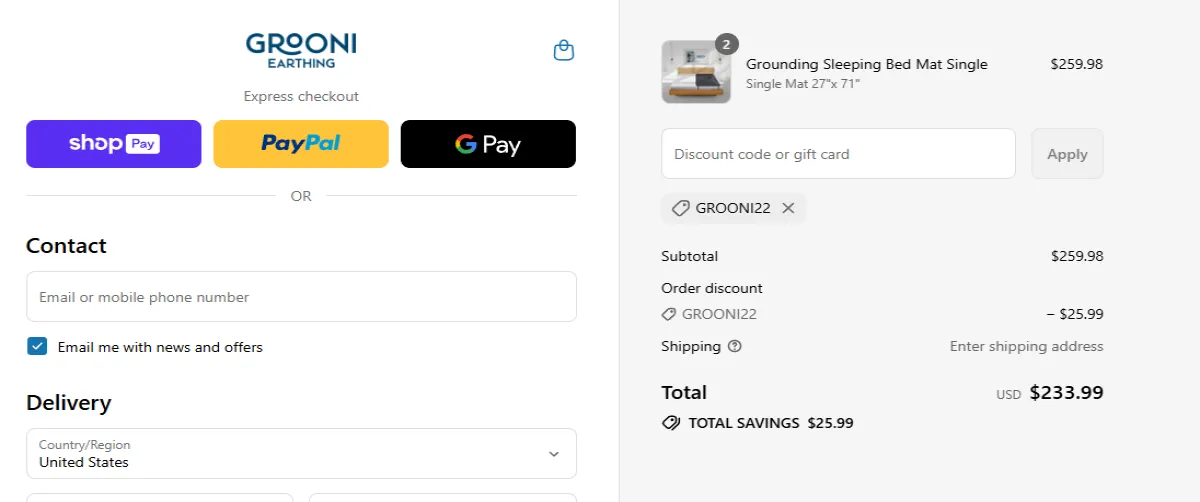Focus the discount code or gift card field
Screen dimensions: 1200x502
(x=838, y=154)
